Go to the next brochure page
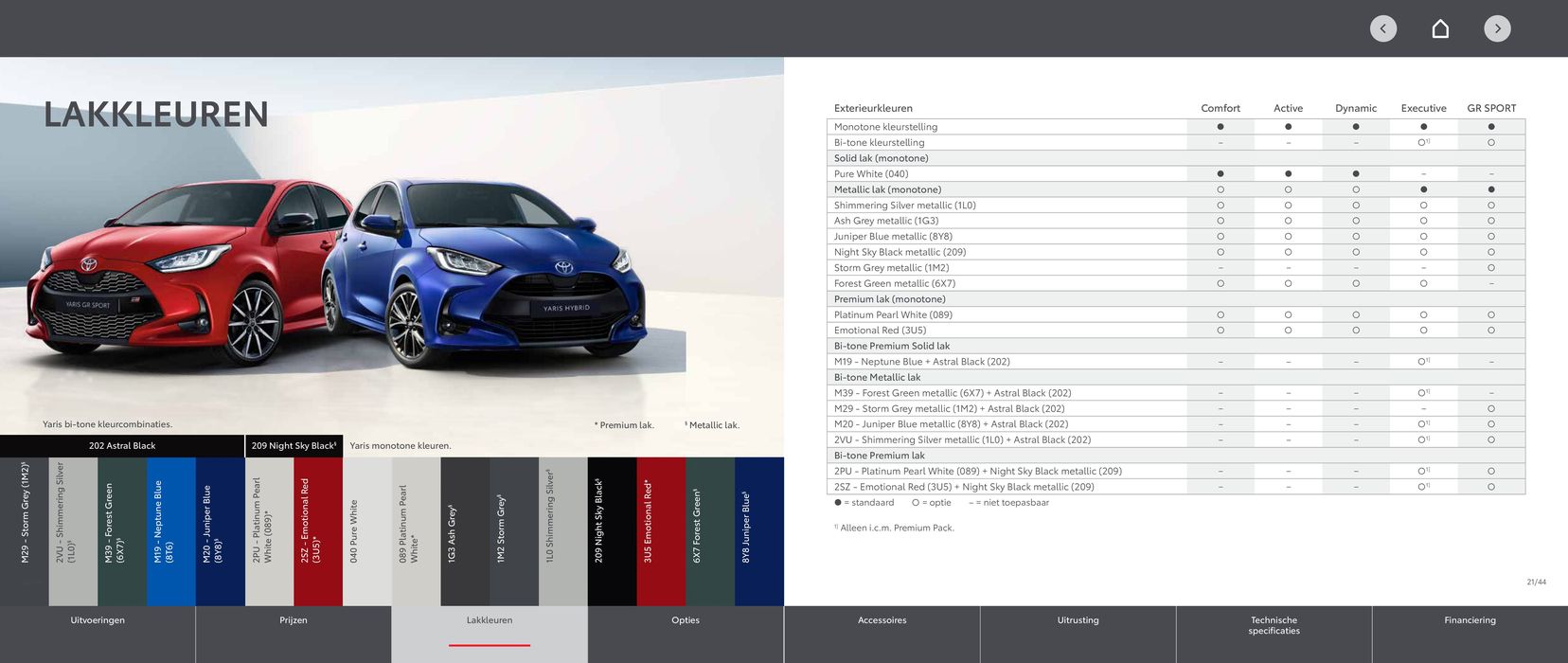 tap(1497, 28)
